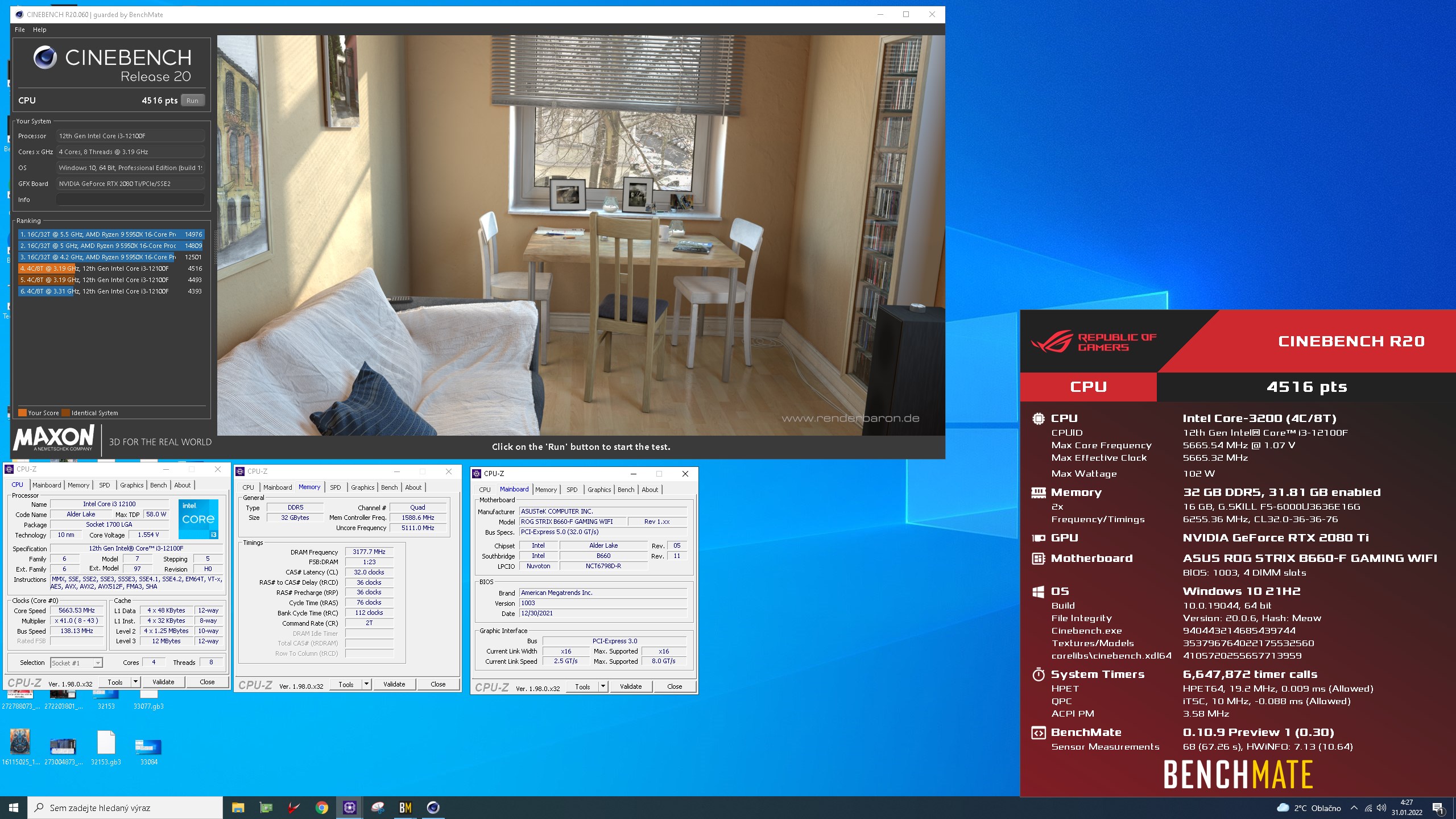This screenshot has width=1456, height=819.
Task: Click the Cinebench Info input field
Action: [x=130, y=200]
